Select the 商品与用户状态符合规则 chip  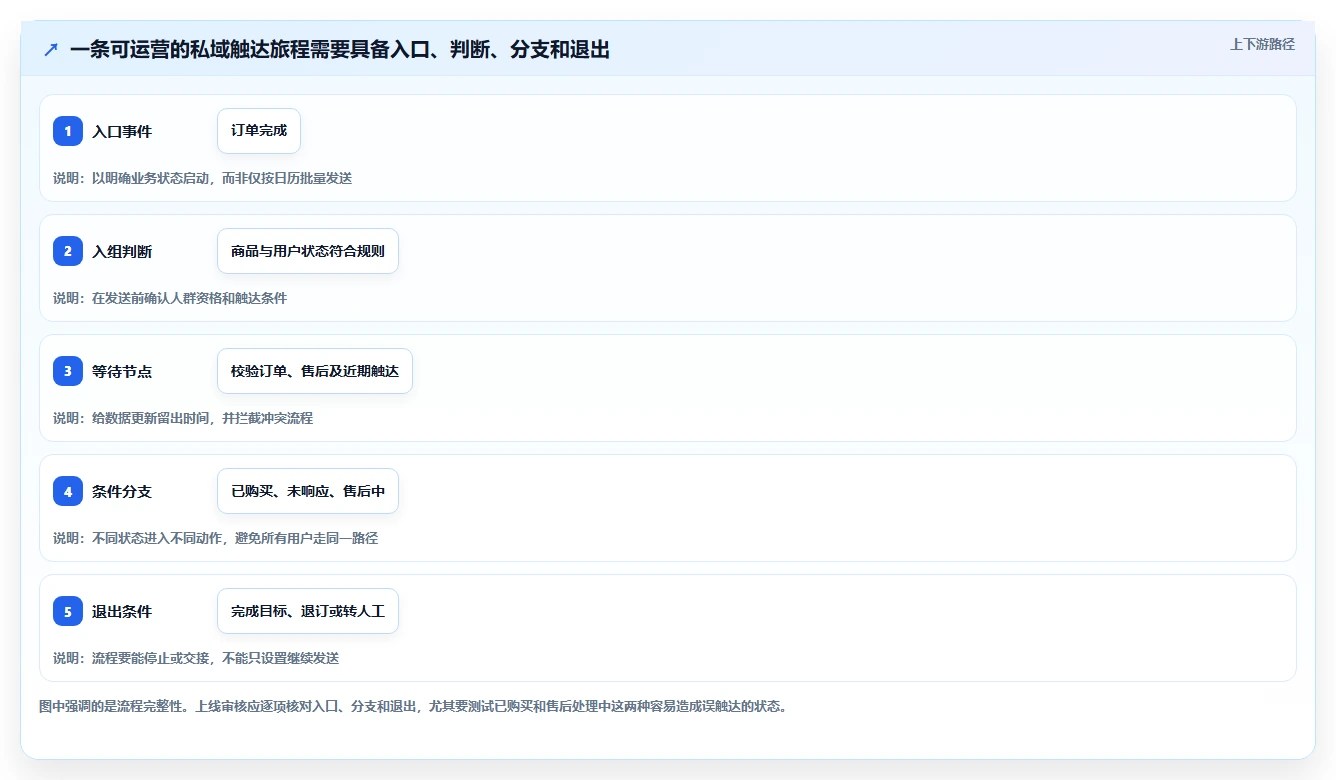point(308,251)
